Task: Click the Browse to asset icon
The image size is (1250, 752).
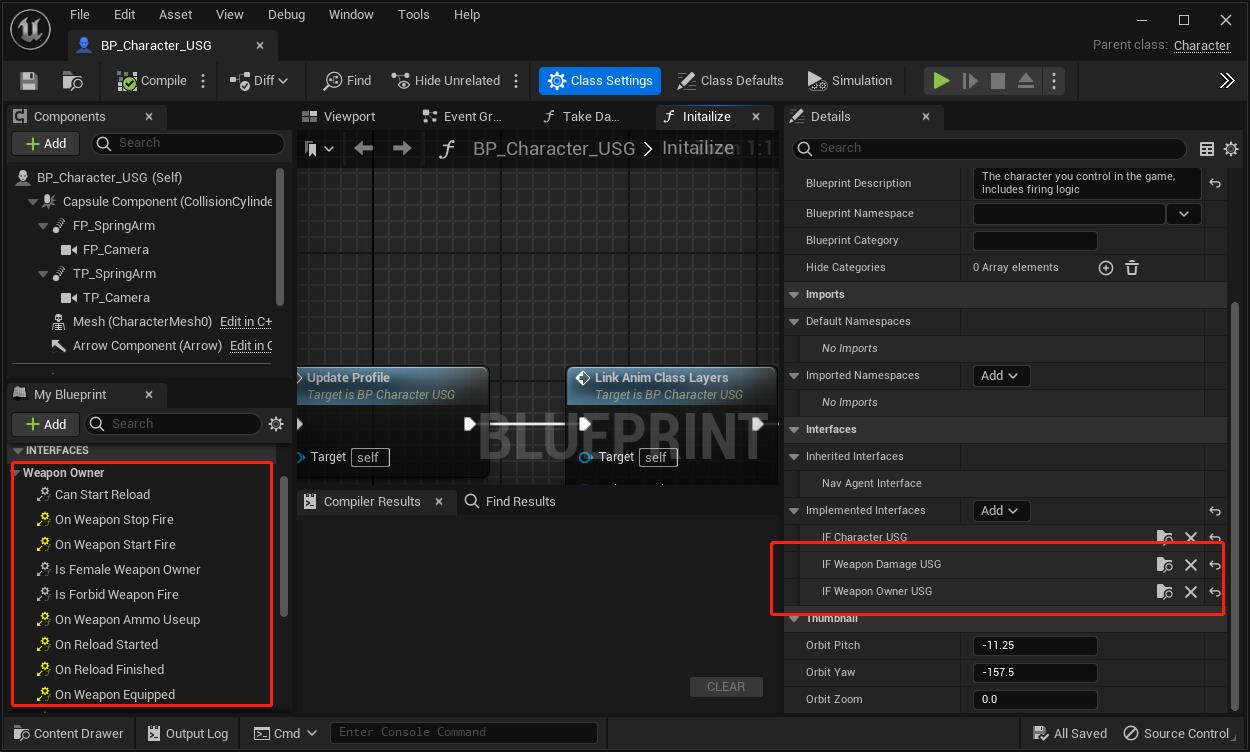Action: tap(72, 81)
